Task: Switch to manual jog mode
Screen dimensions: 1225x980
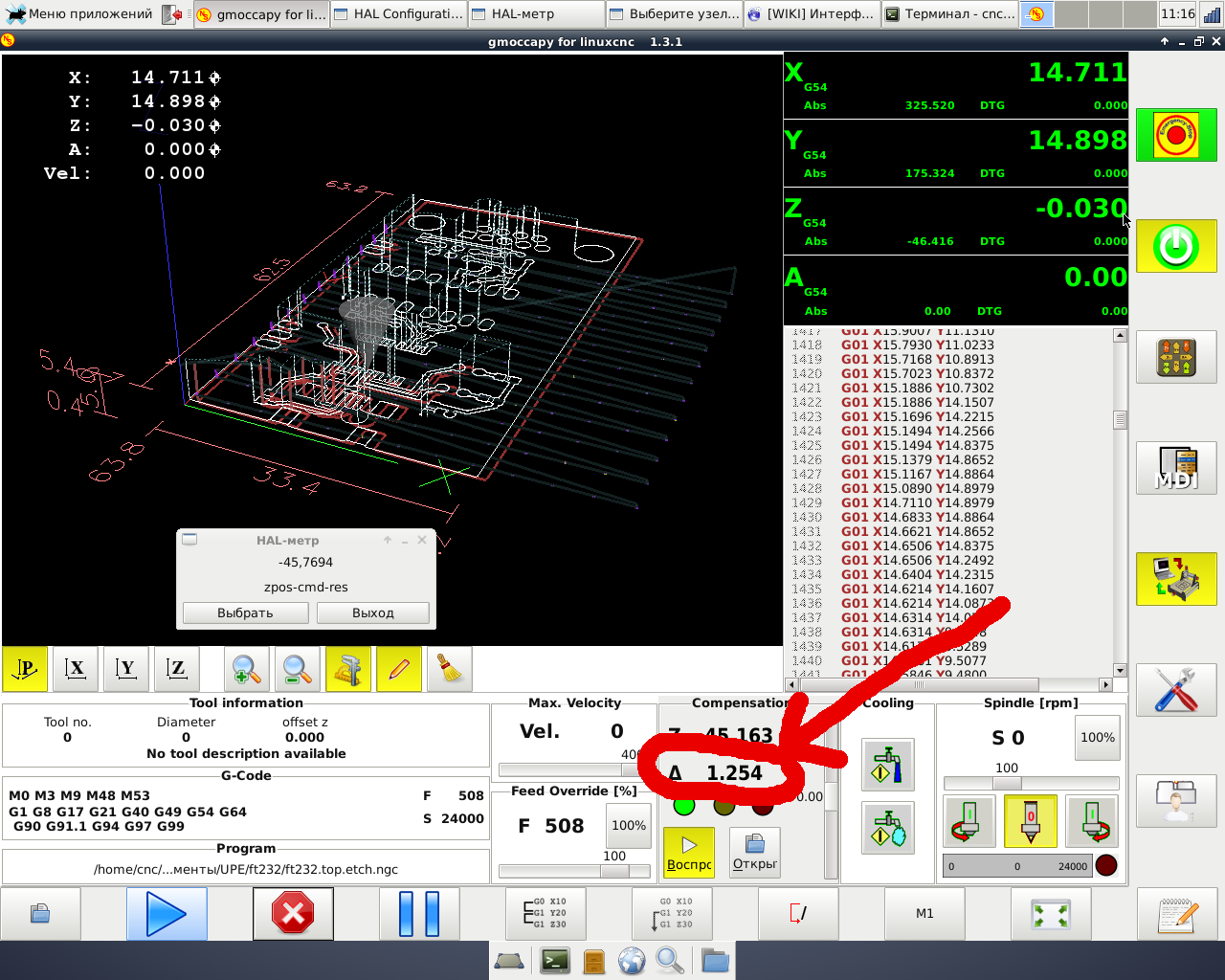Action: point(1176,357)
